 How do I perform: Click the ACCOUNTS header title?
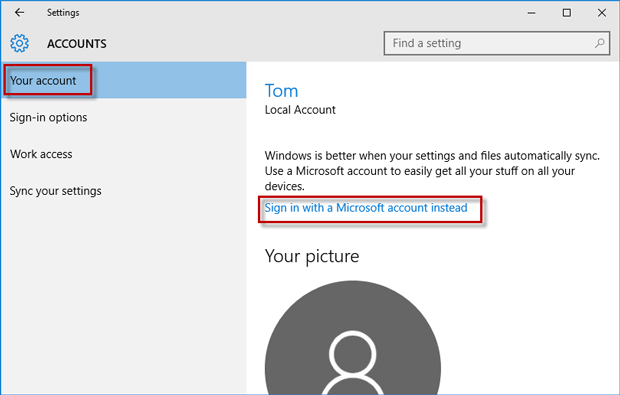[77, 43]
